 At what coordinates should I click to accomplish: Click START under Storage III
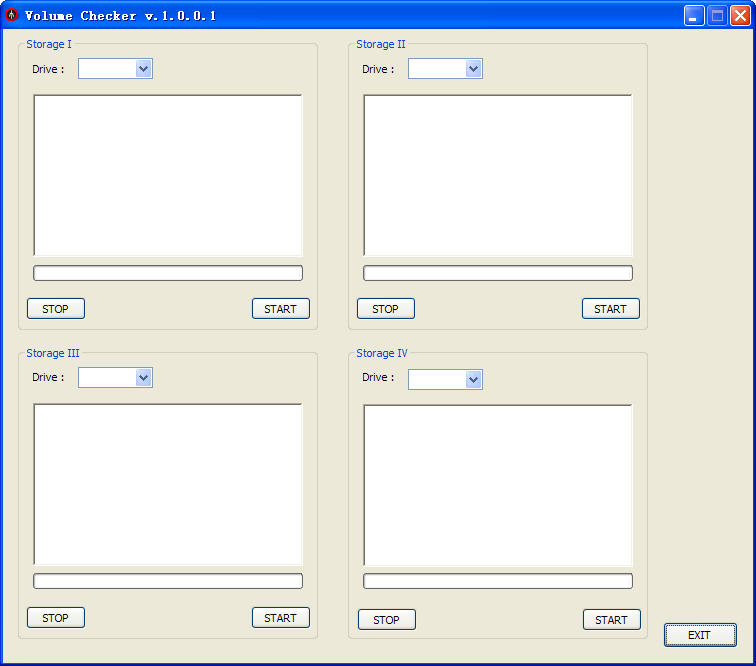[280, 618]
